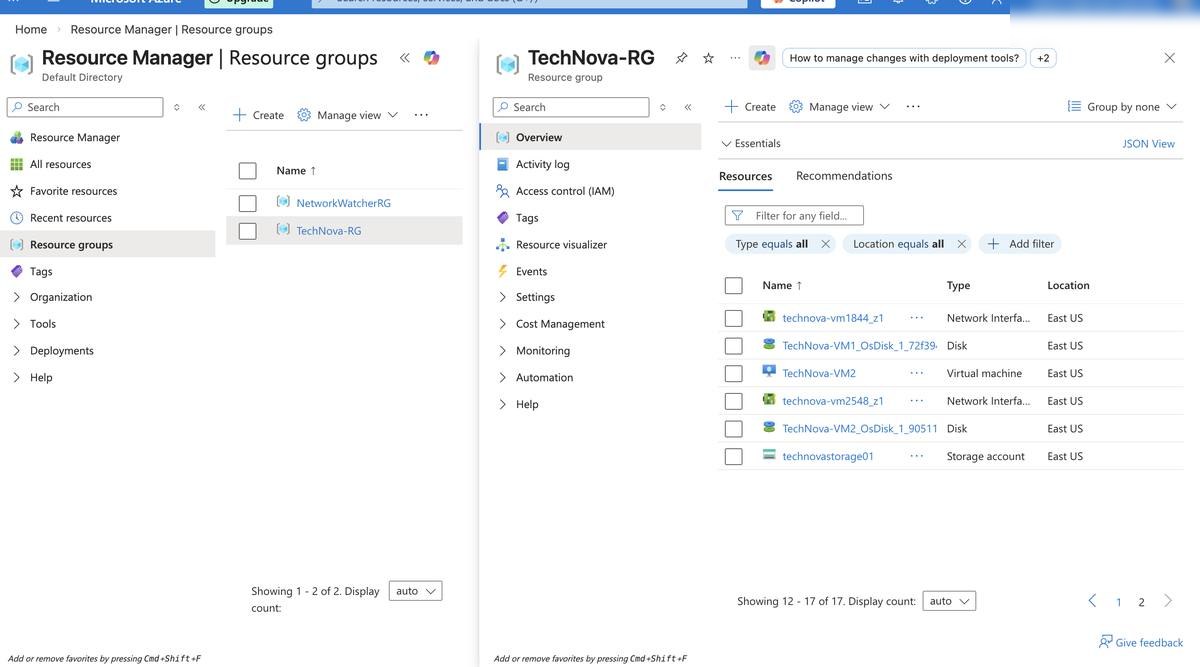Viewport: 1200px width, 667px height.
Task: Click ellipsis for TechNova-VM2 row
Action: pyautogui.click(x=917, y=373)
